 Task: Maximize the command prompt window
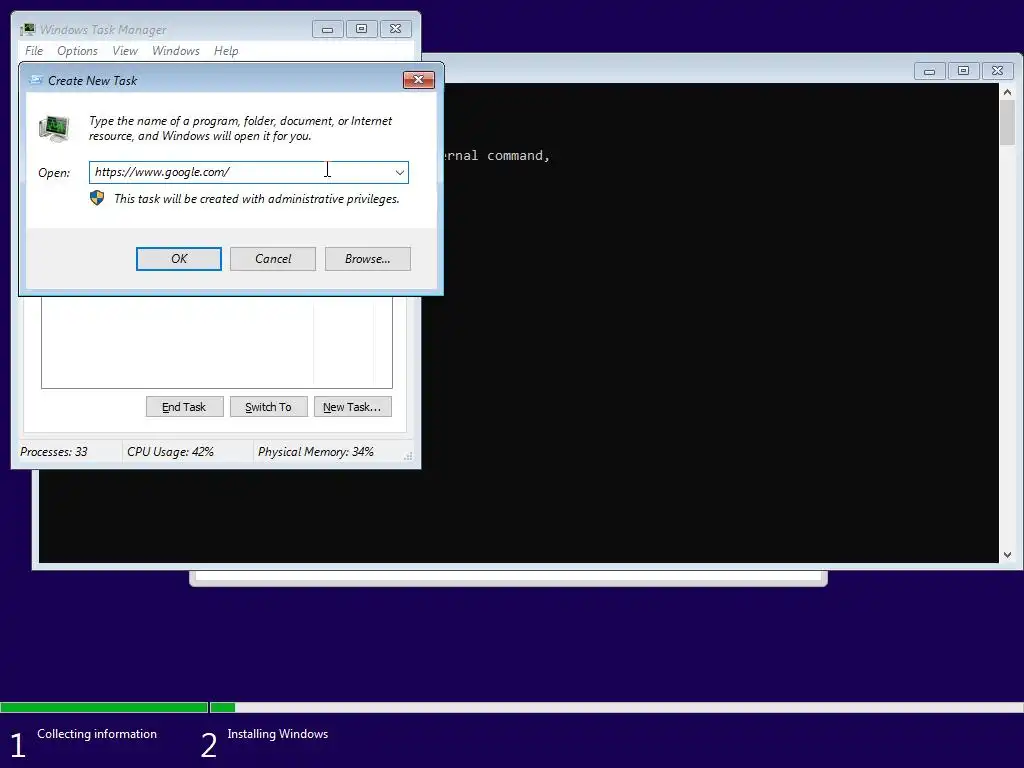click(x=963, y=71)
